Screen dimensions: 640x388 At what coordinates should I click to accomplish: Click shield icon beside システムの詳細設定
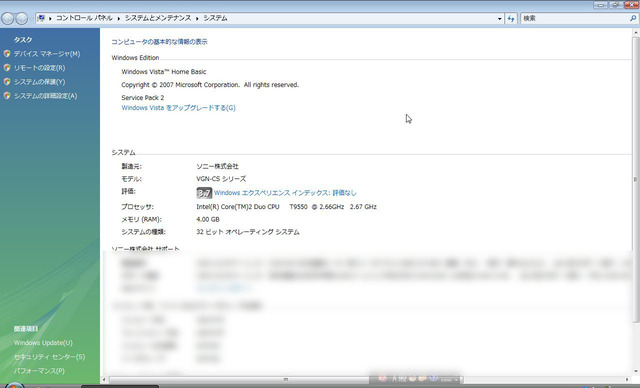[7, 96]
